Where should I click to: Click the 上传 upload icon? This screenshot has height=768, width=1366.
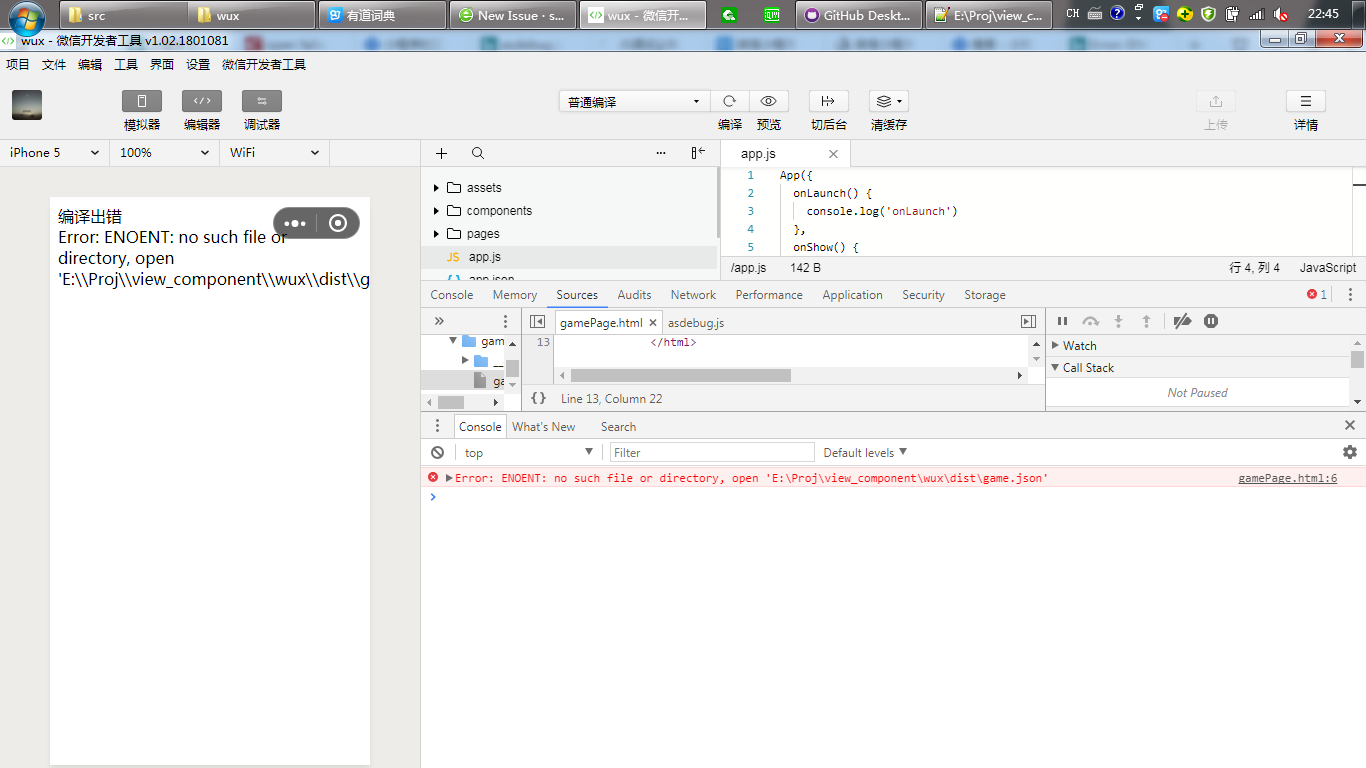(x=1216, y=101)
